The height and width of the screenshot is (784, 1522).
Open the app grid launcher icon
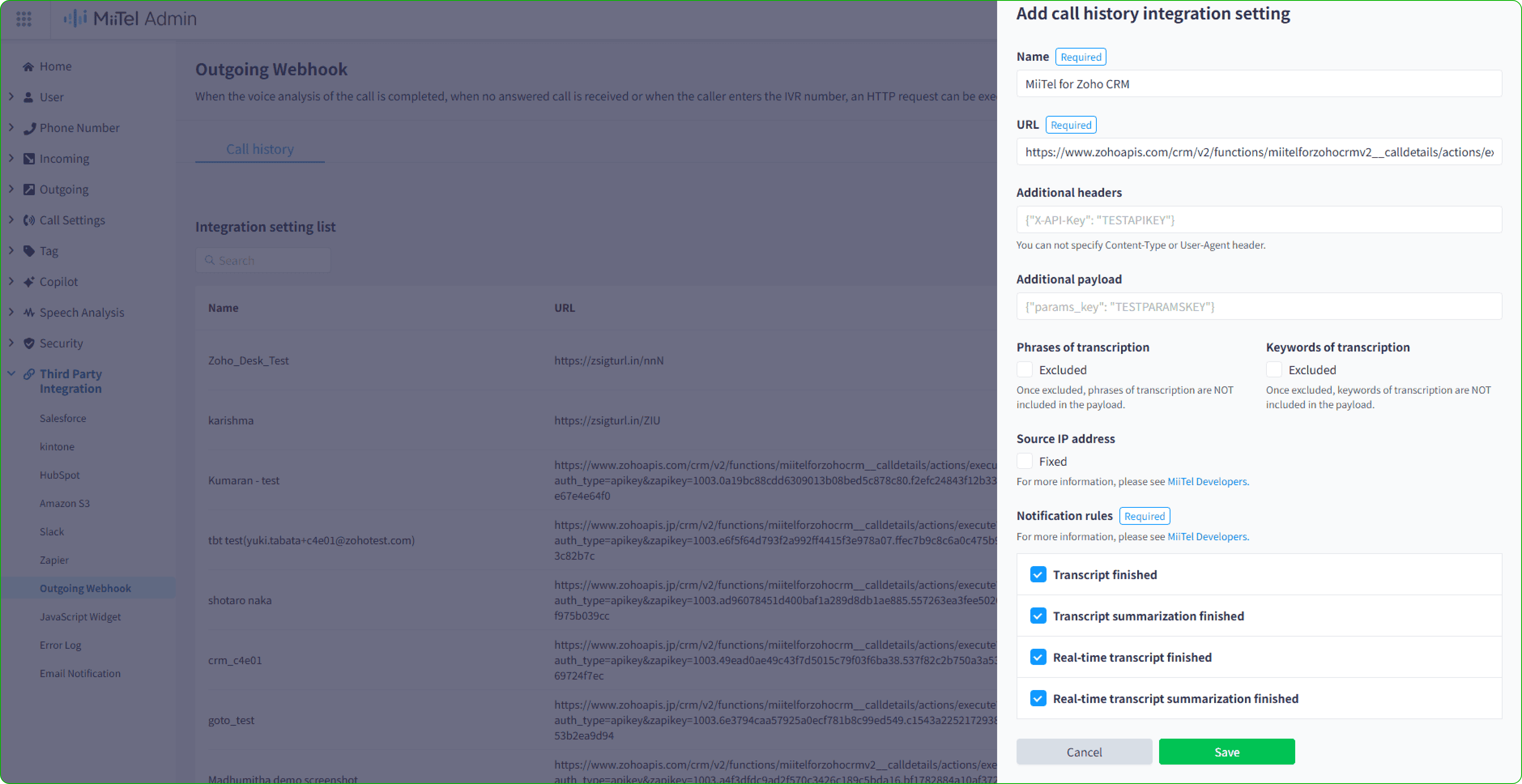coord(23,19)
